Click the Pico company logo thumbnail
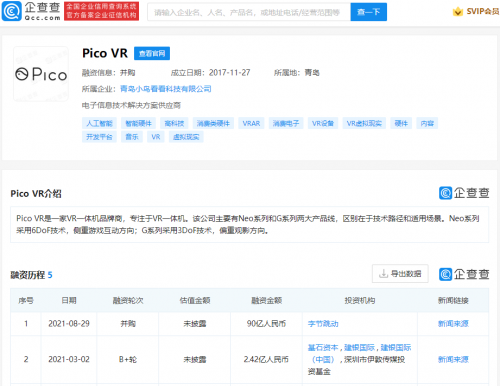The image size is (500, 386). pos(41,74)
